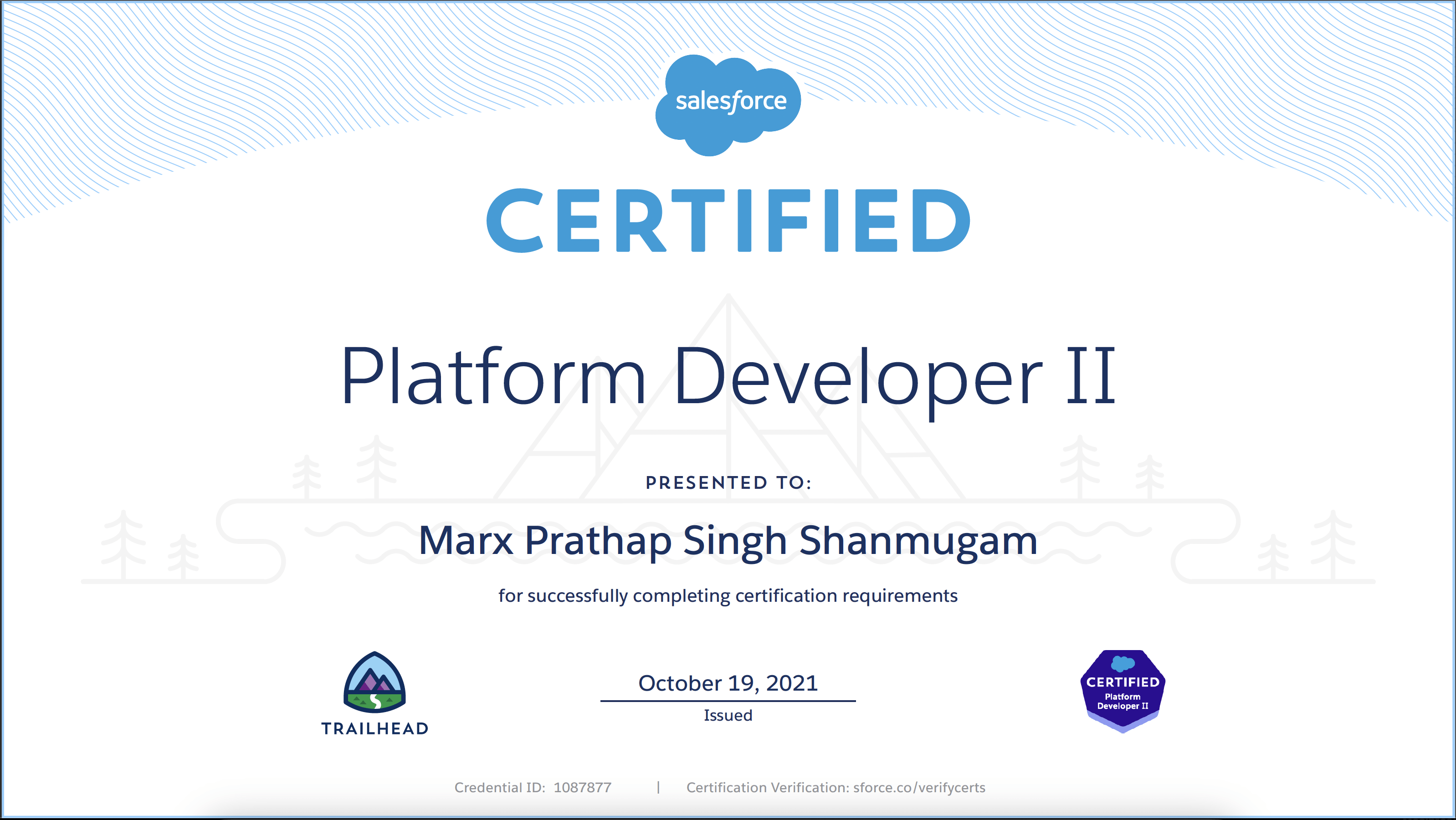1456x820 pixels.
Task: Click the Salesforce cloud logo
Action: pyautogui.click(x=728, y=105)
